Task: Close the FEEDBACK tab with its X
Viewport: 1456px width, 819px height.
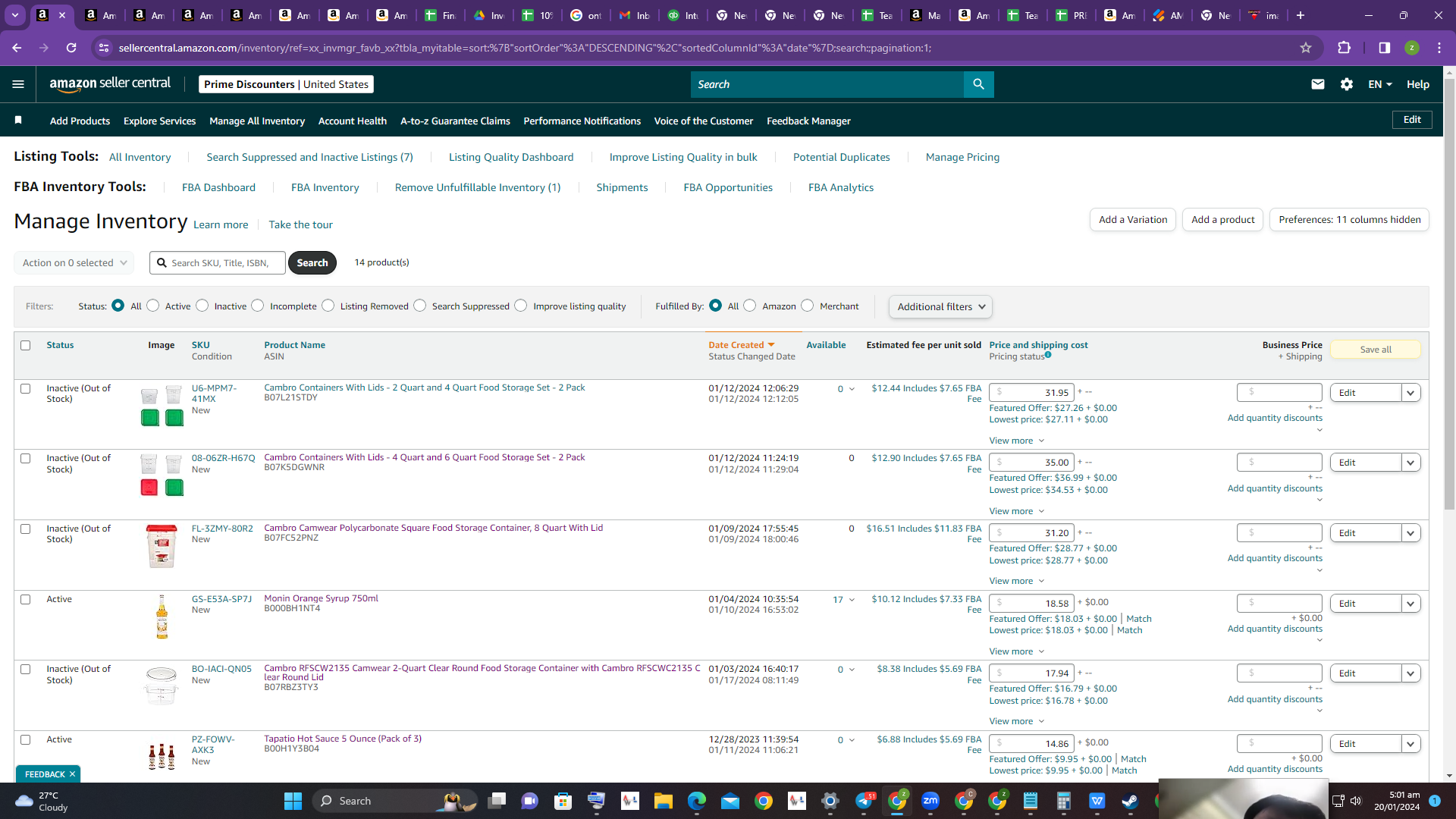Action: pyautogui.click(x=72, y=774)
